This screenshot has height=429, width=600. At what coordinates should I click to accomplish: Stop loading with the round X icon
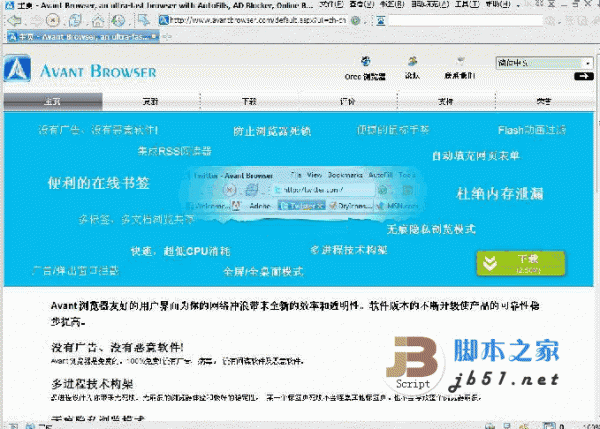point(53,20)
